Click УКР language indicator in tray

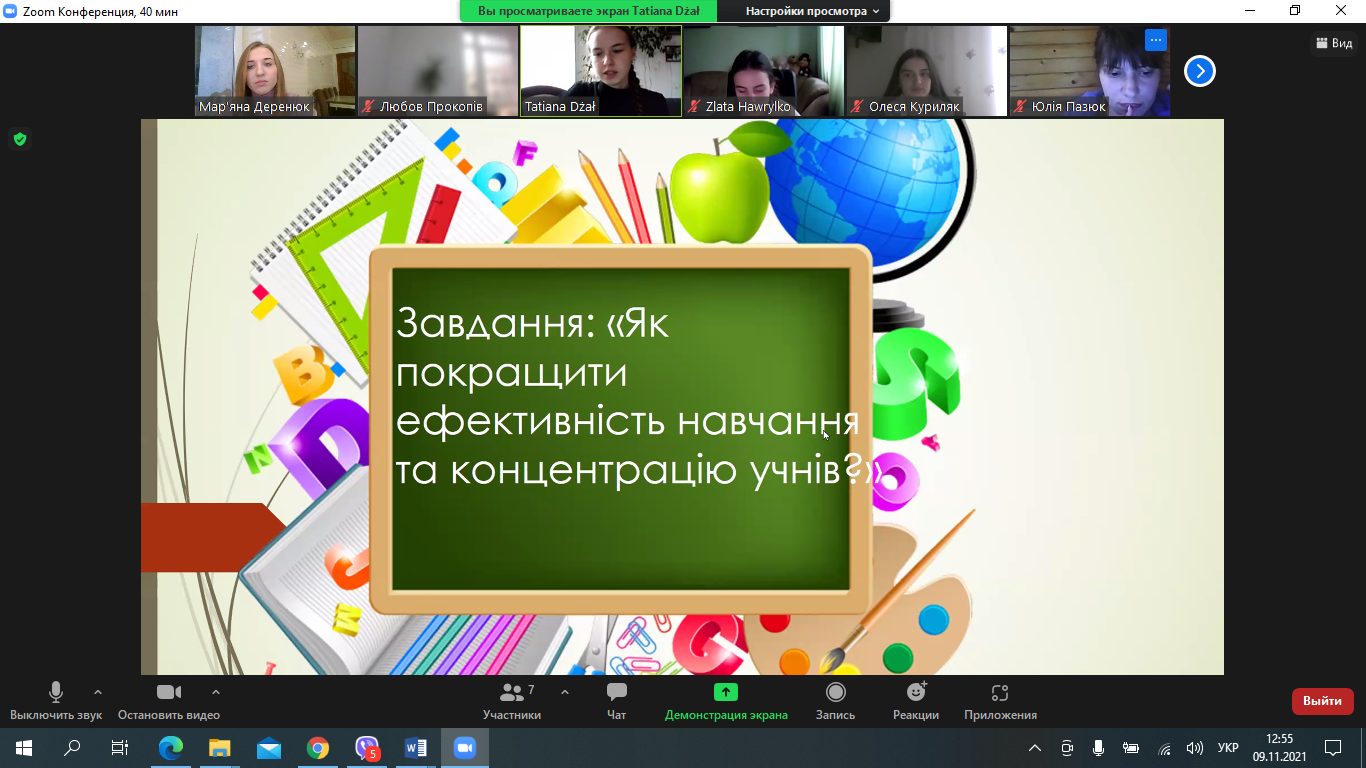click(x=1228, y=748)
